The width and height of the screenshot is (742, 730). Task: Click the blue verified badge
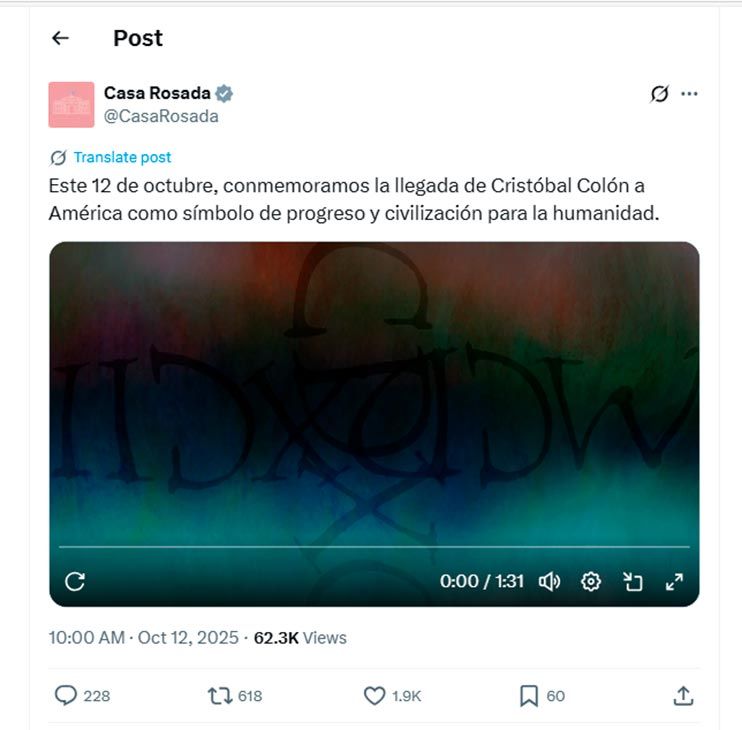224,94
